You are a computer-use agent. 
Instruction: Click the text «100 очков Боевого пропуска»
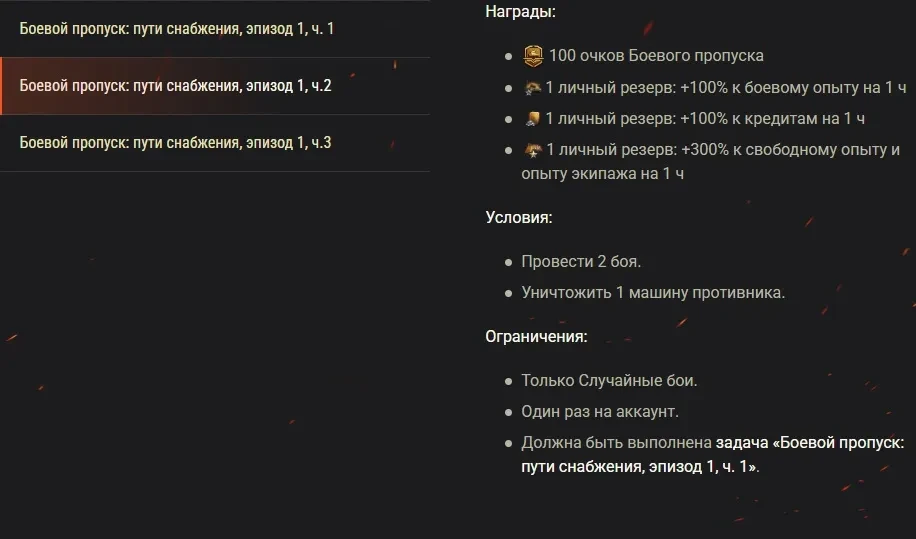(x=655, y=56)
